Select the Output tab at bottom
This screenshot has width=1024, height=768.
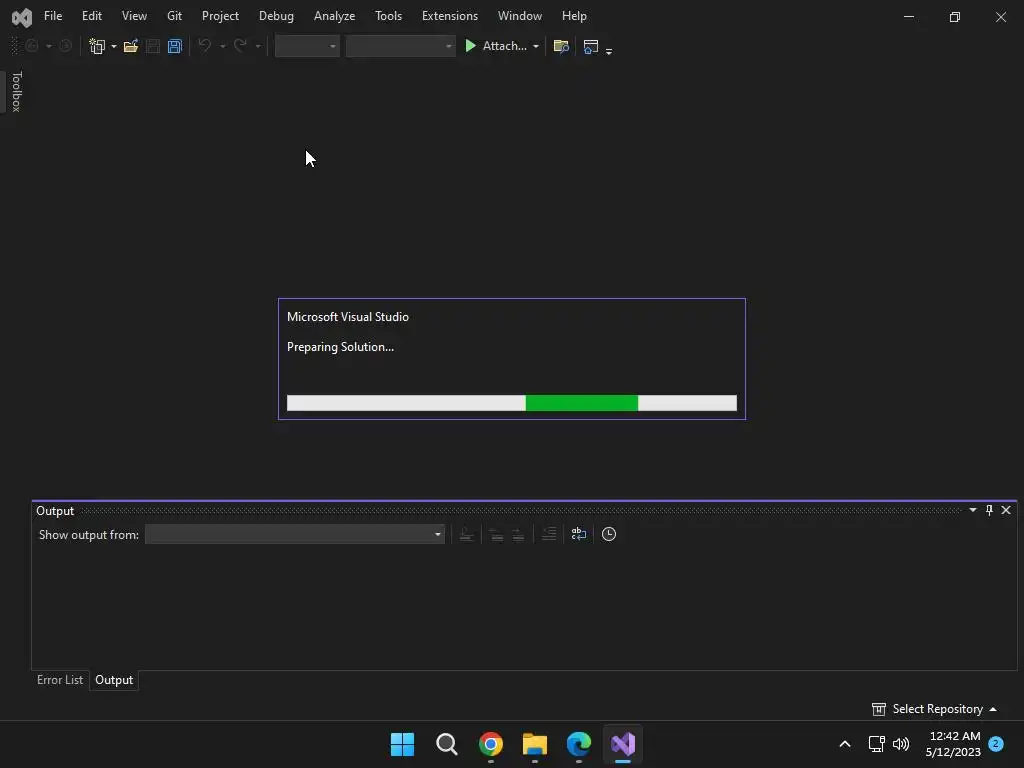click(114, 680)
